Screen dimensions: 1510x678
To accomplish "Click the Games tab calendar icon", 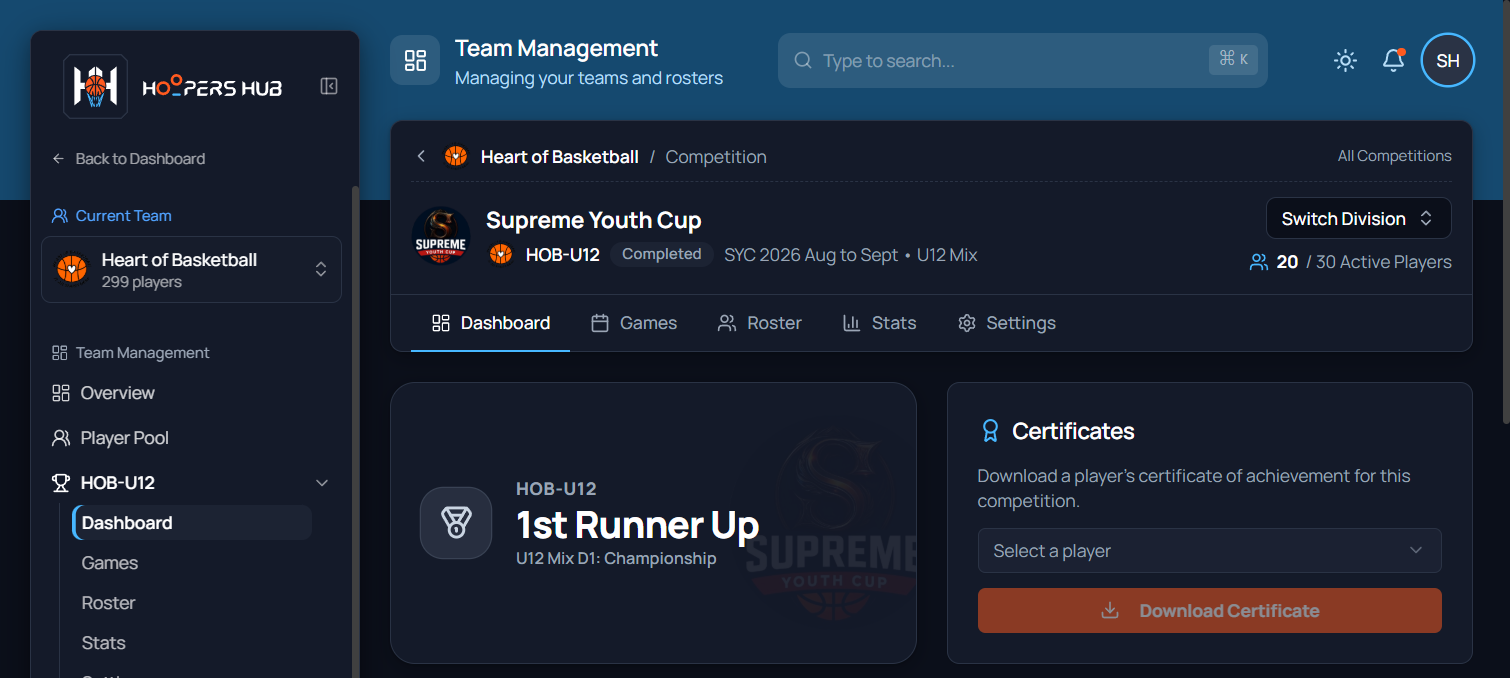I will 600,323.
